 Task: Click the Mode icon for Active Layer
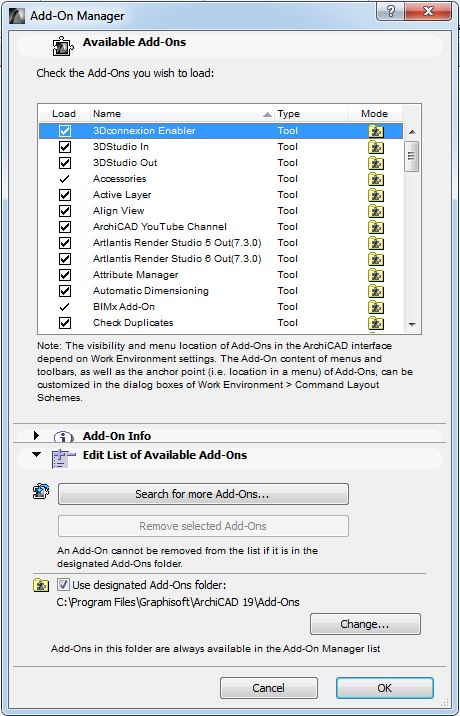376,195
